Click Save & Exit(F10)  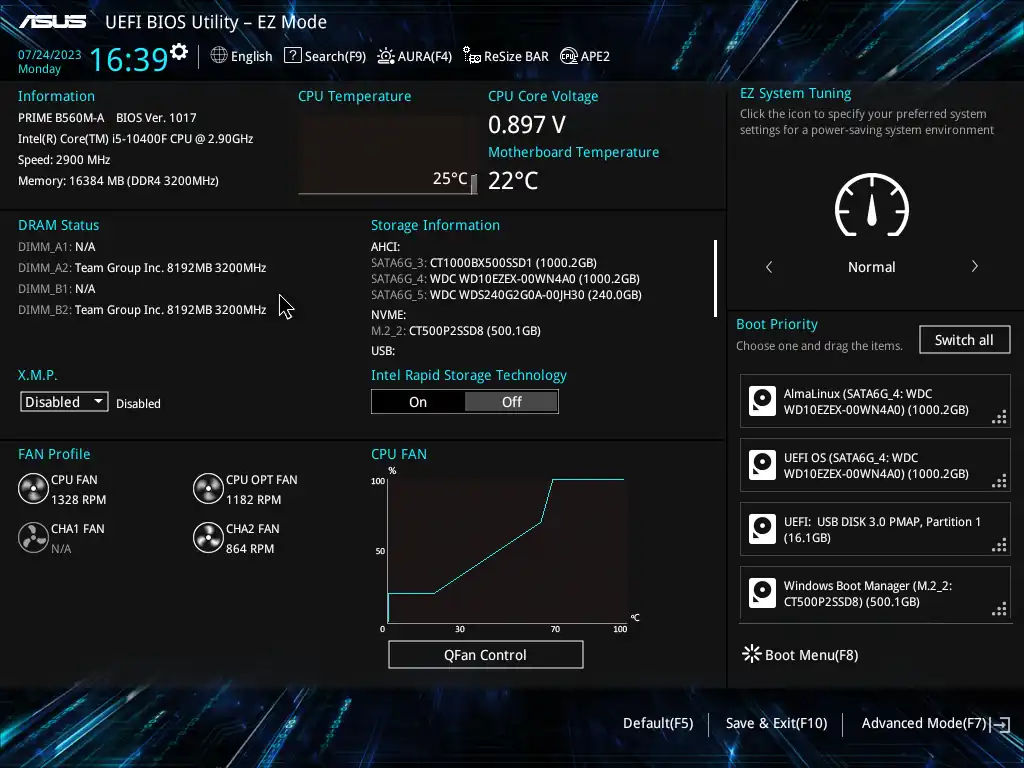[x=776, y=723]
